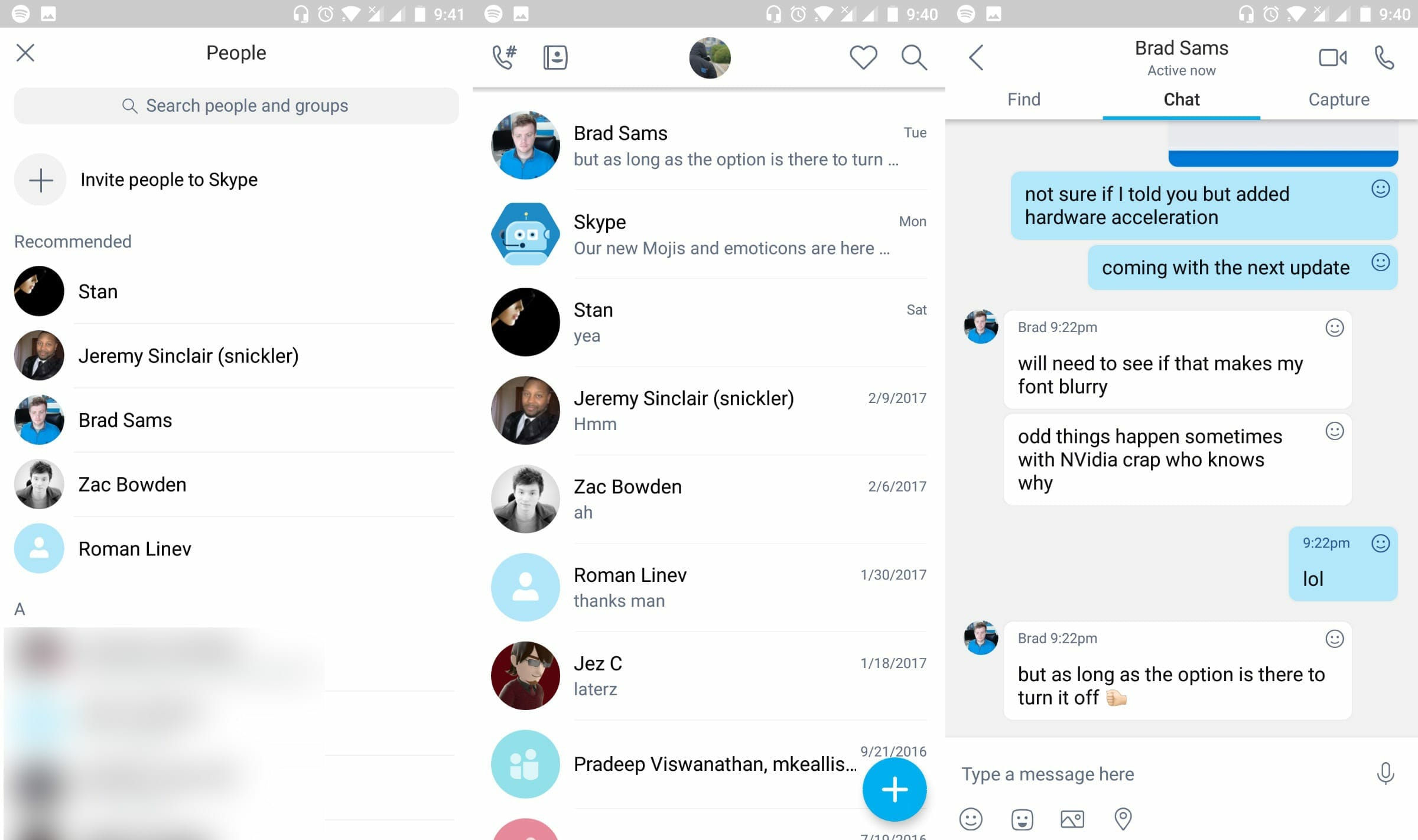
Task: Open the dialpad icon
Action: click(502, 56)
